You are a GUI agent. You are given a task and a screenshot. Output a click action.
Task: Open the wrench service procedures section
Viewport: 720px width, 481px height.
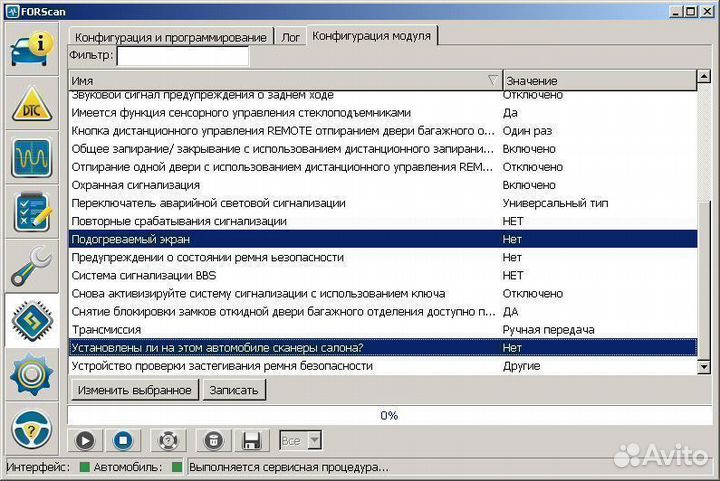32,266
